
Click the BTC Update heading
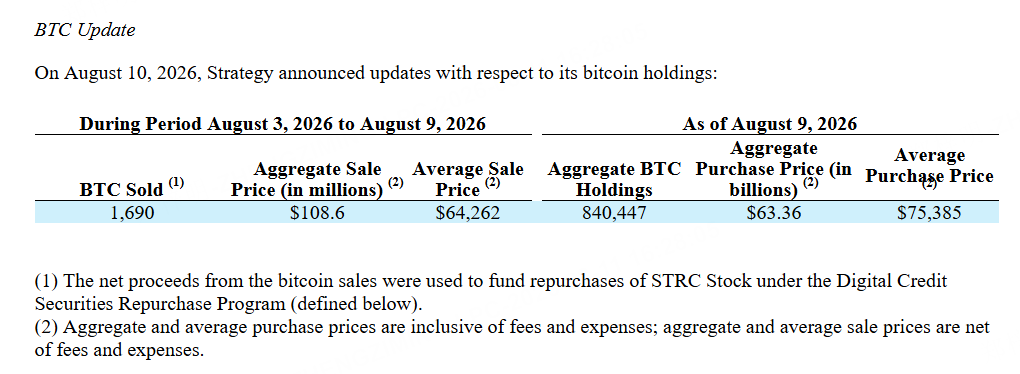pos(85,31)
